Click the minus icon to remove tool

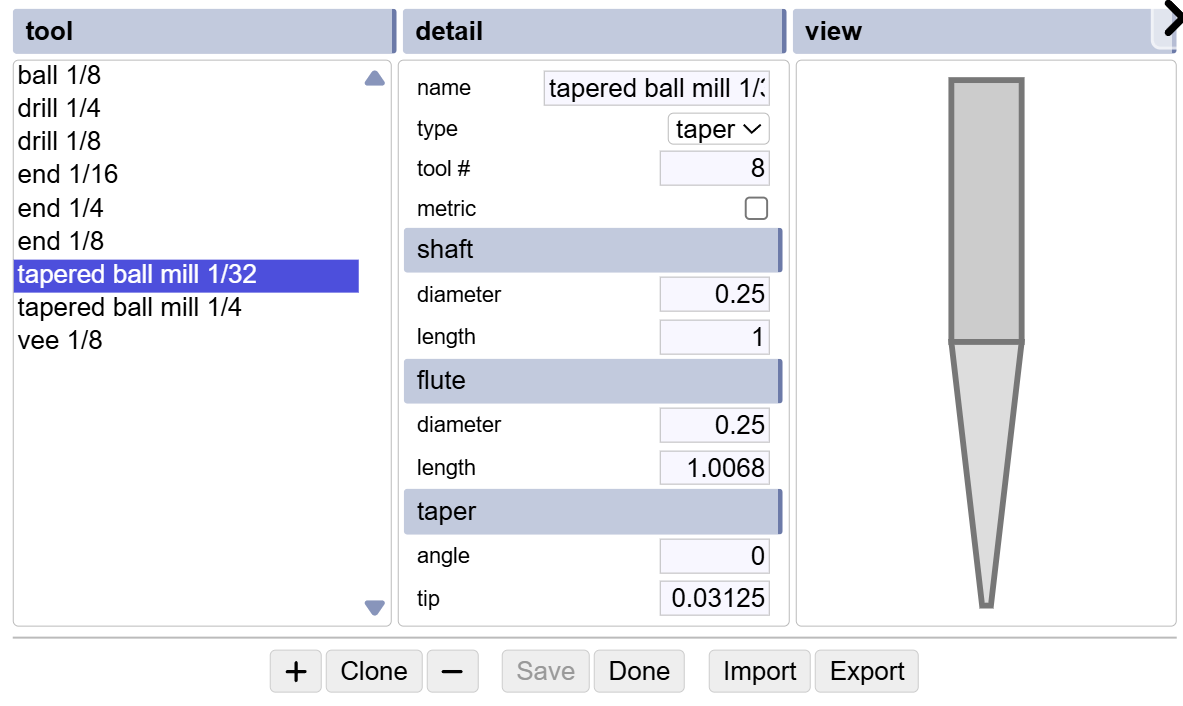[452, 671]
